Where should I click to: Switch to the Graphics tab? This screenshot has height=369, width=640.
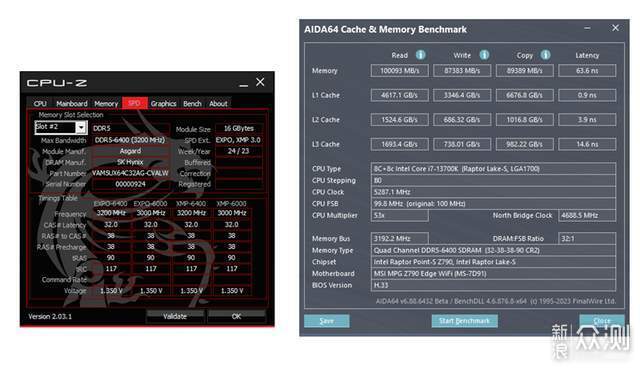tap(163, 103)
